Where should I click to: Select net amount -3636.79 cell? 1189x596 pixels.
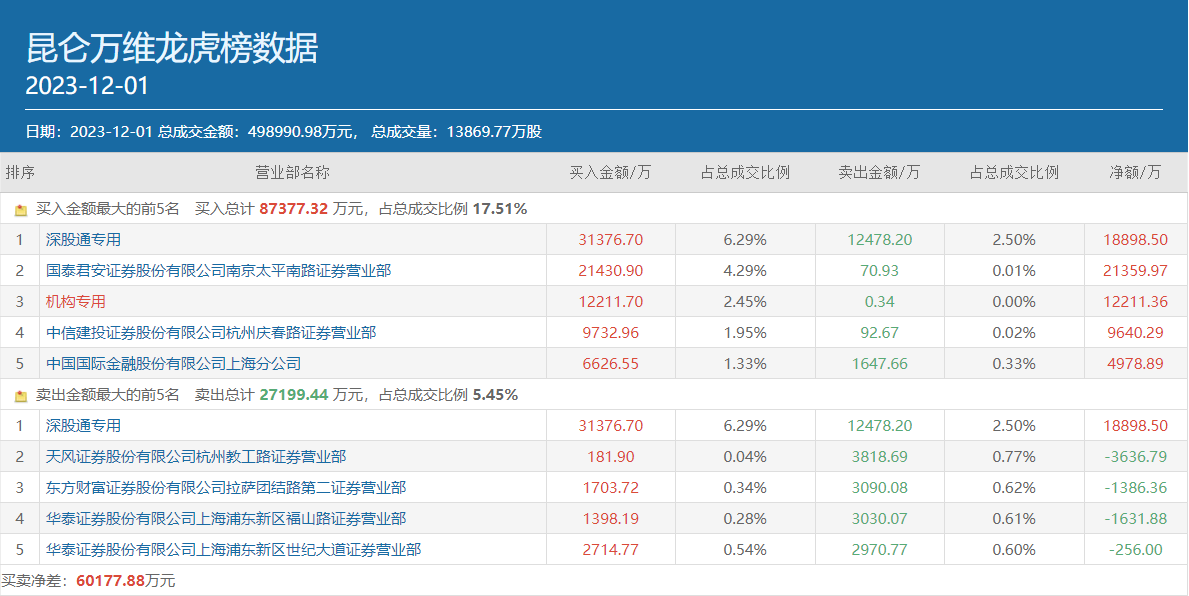coord(1136,456)
